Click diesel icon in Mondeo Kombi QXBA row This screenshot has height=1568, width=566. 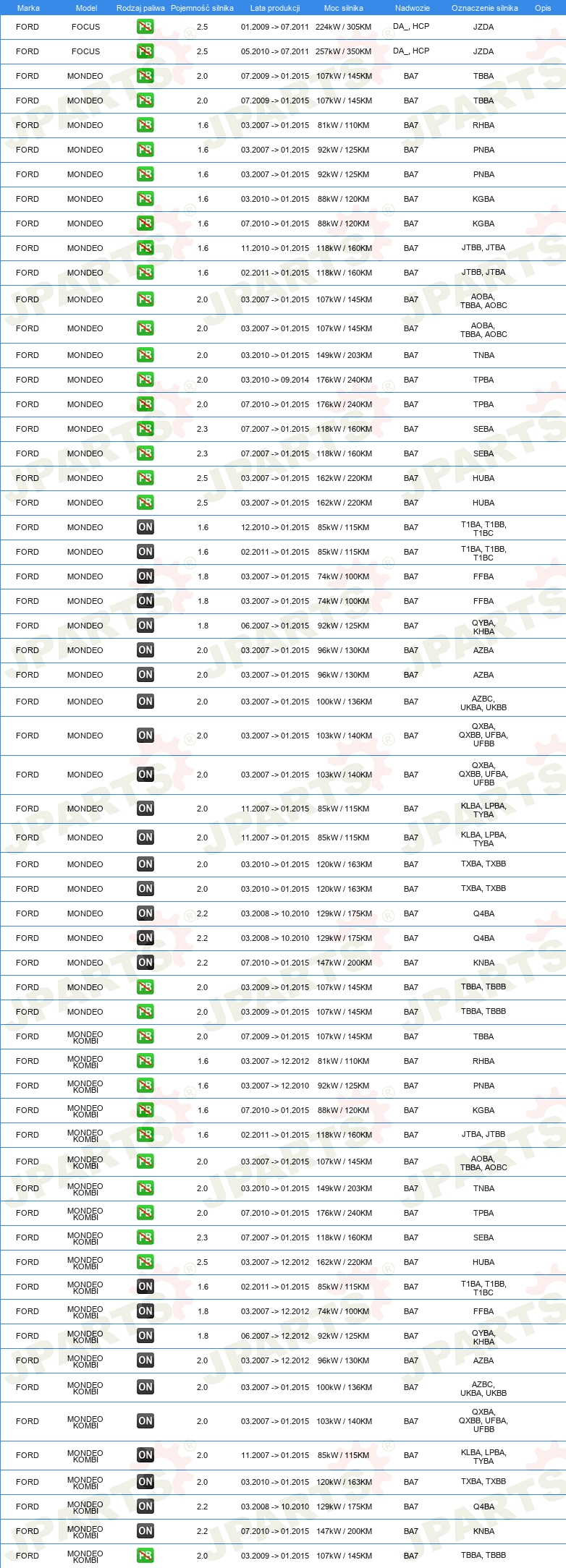(145, 1421)
